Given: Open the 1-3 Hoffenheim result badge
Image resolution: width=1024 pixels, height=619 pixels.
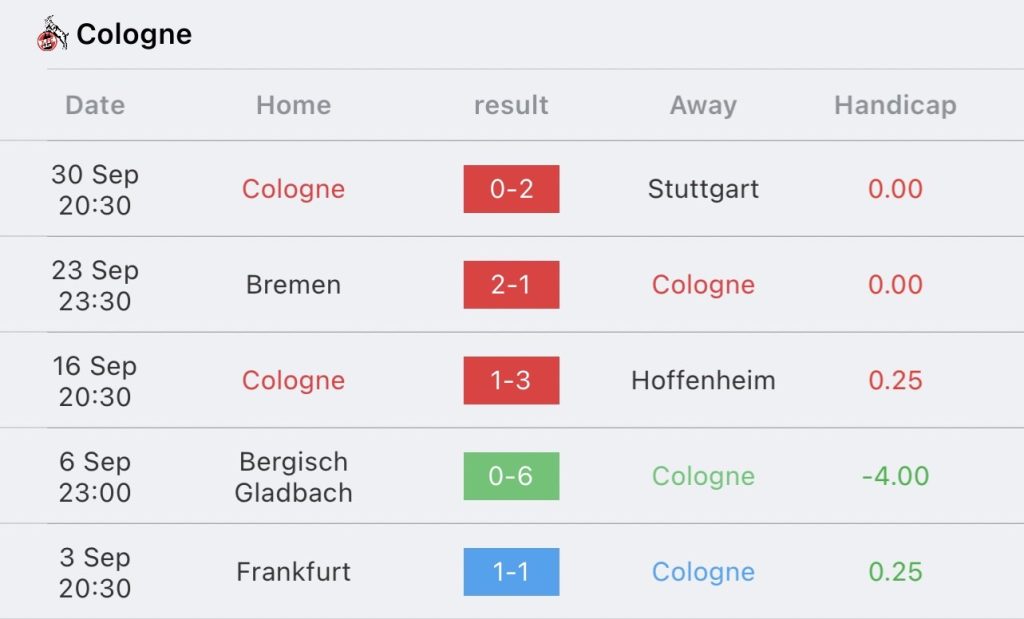Looking at the screenshot, I should tap(511, 380).
